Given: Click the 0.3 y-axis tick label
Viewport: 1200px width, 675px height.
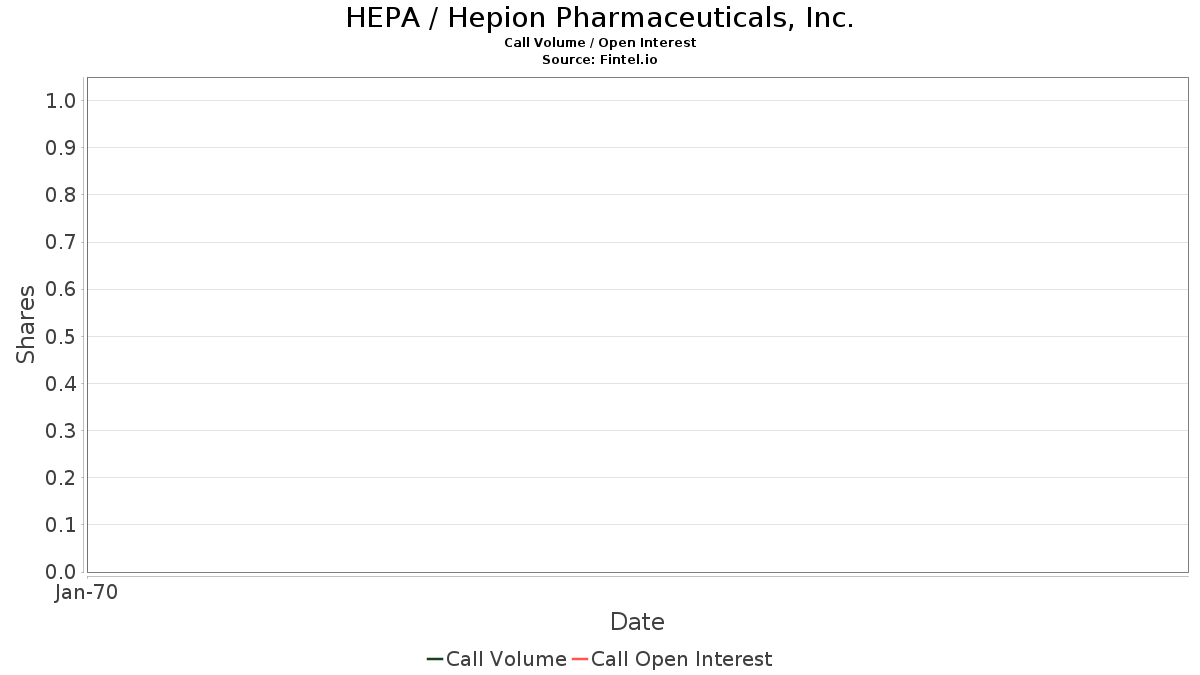Looking at the screenshot, I should [x=61, y=431].
